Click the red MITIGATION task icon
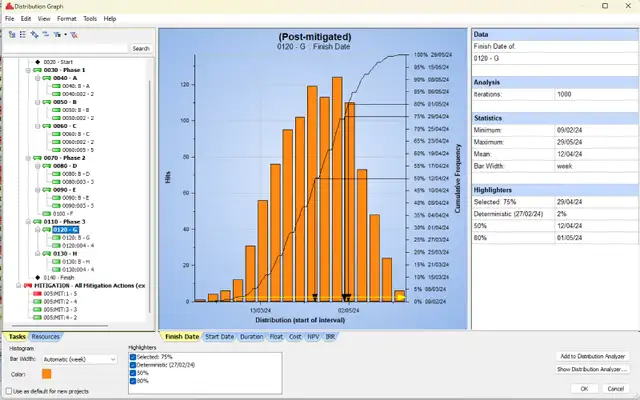The height and width of the screenshot is (400, 640). [x=27, y=285]
